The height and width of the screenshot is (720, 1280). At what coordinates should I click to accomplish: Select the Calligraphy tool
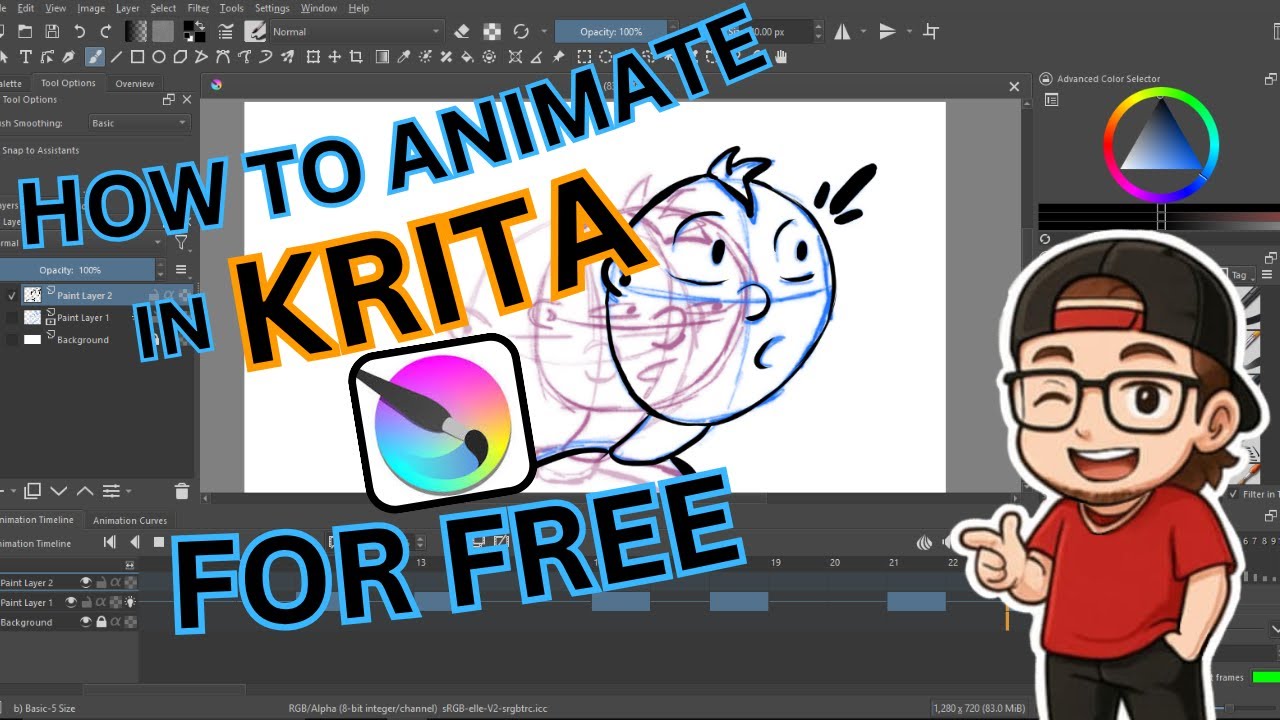click(69, 57)
